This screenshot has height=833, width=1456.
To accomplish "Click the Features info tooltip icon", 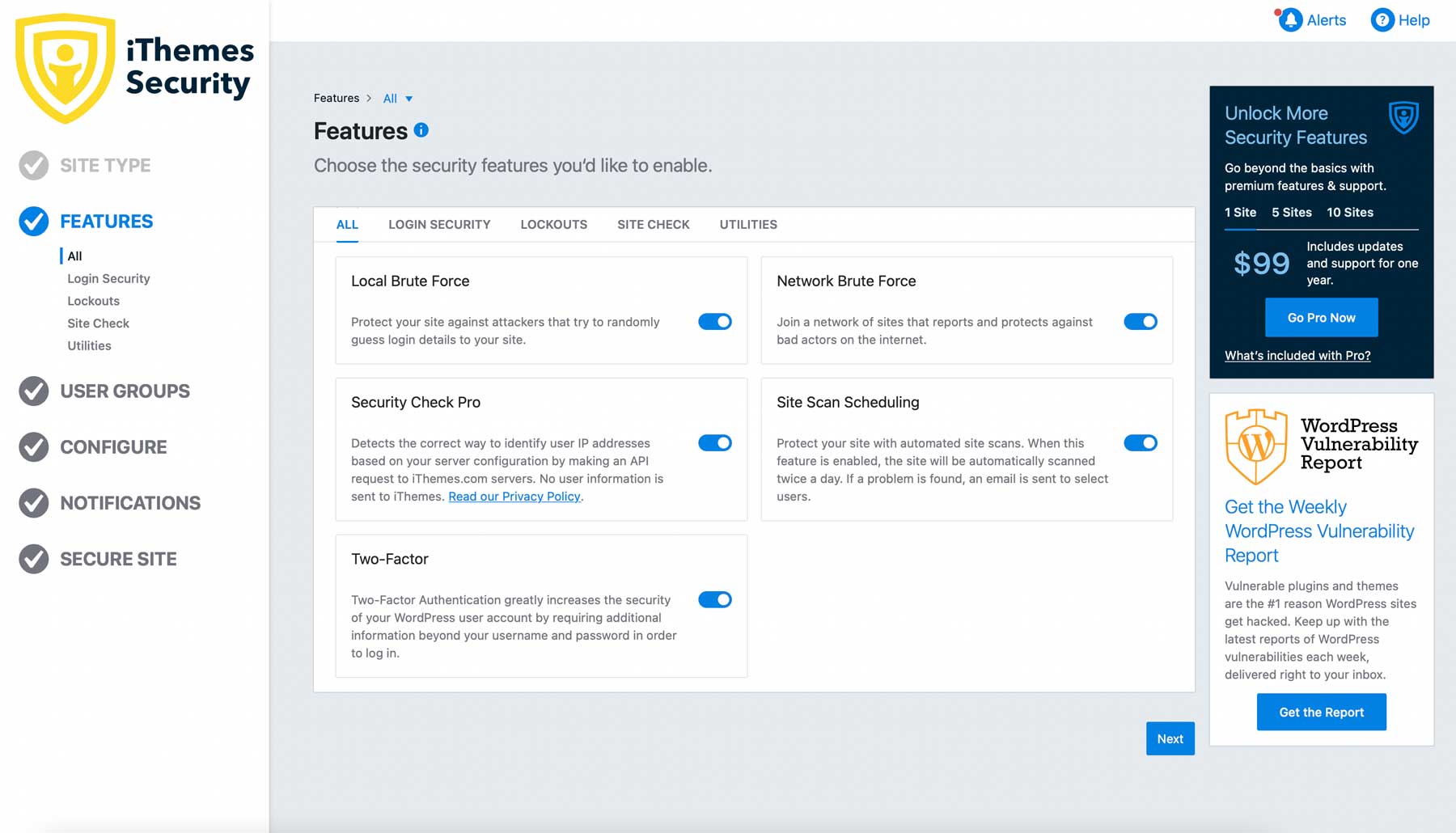I will click(421, 129).
